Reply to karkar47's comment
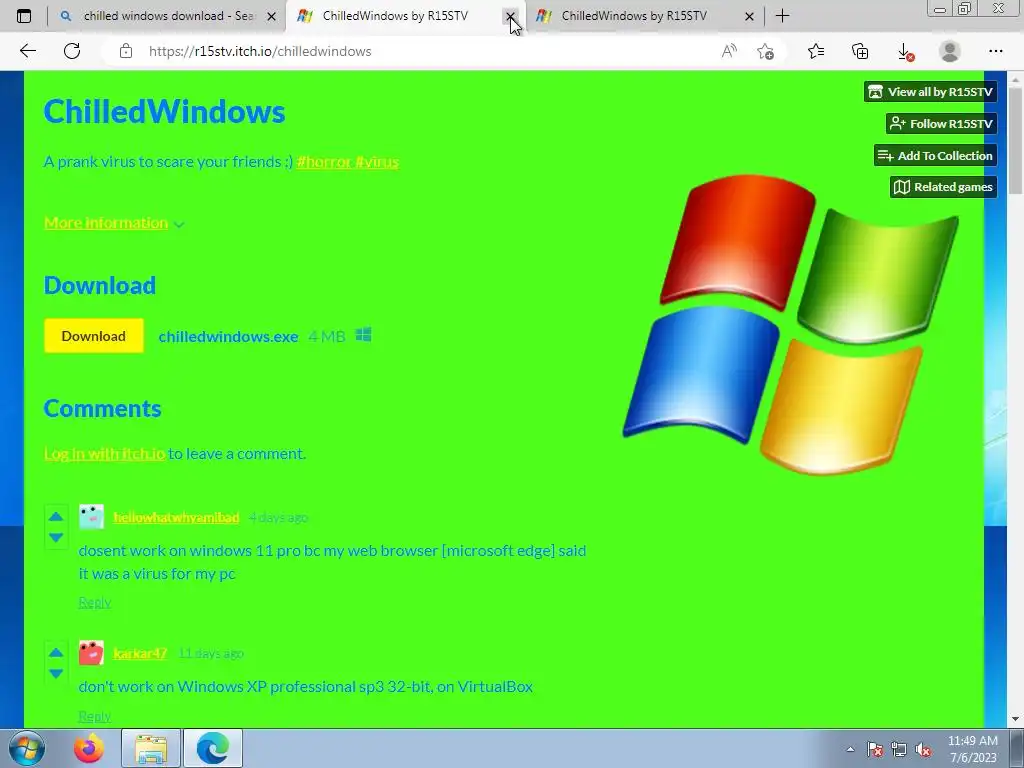Image resolution: width=1024 pixels, height=768 pixels. pyautogui.click(x=95, y=716)
